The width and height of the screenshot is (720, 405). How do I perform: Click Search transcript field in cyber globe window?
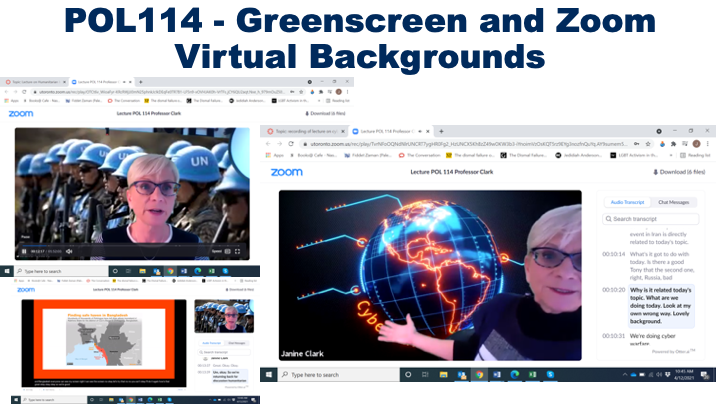click(x=651, y=219)
